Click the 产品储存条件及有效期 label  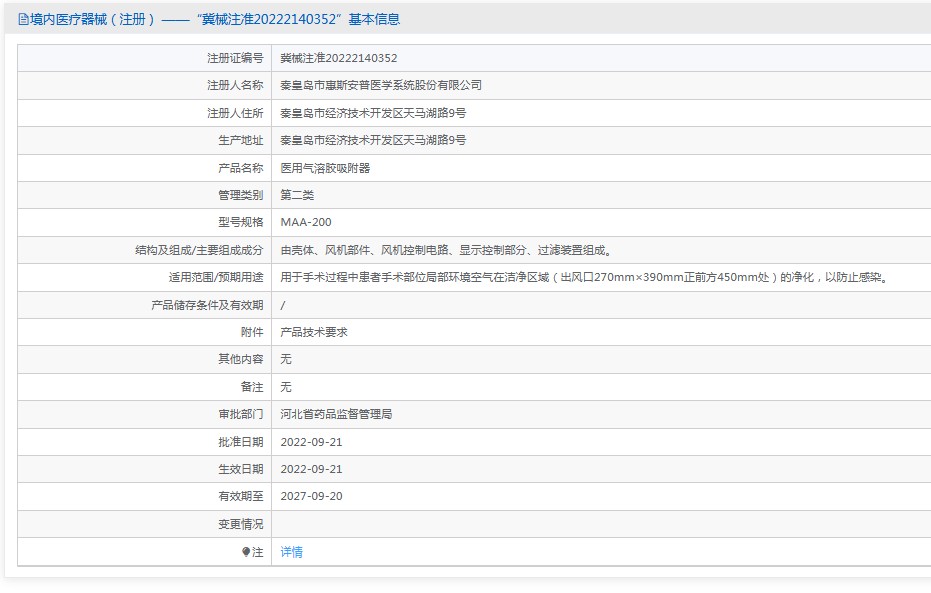[207, 305]
